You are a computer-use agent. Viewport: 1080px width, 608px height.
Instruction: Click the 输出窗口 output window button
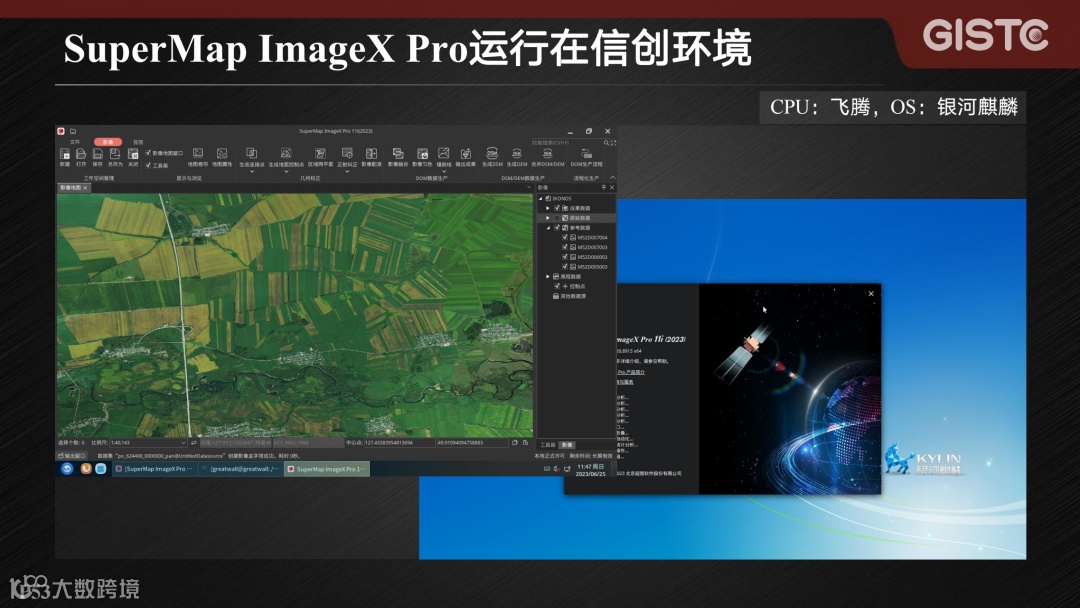(x=72, y=456)
